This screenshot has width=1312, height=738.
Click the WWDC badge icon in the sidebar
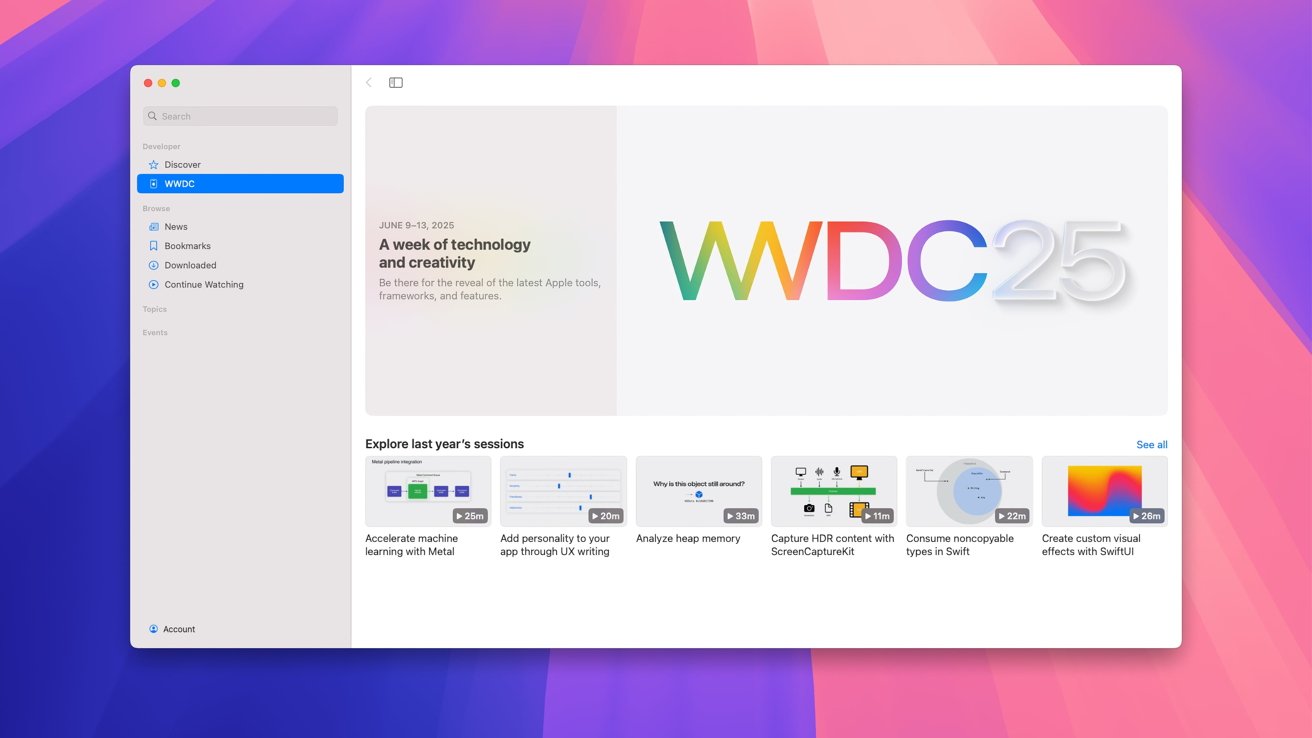click(x=153, y=184)
